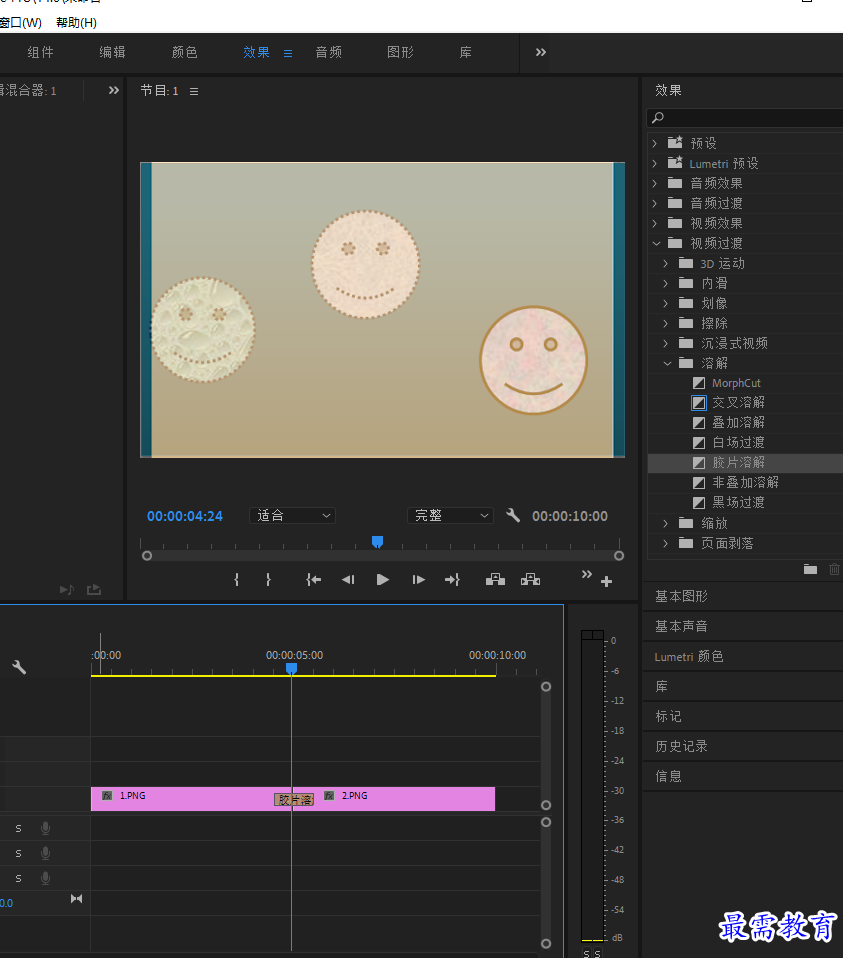Open program monitor settings wrench
The width and height of the screenshot is (843, 958).
tap(513, 516)
